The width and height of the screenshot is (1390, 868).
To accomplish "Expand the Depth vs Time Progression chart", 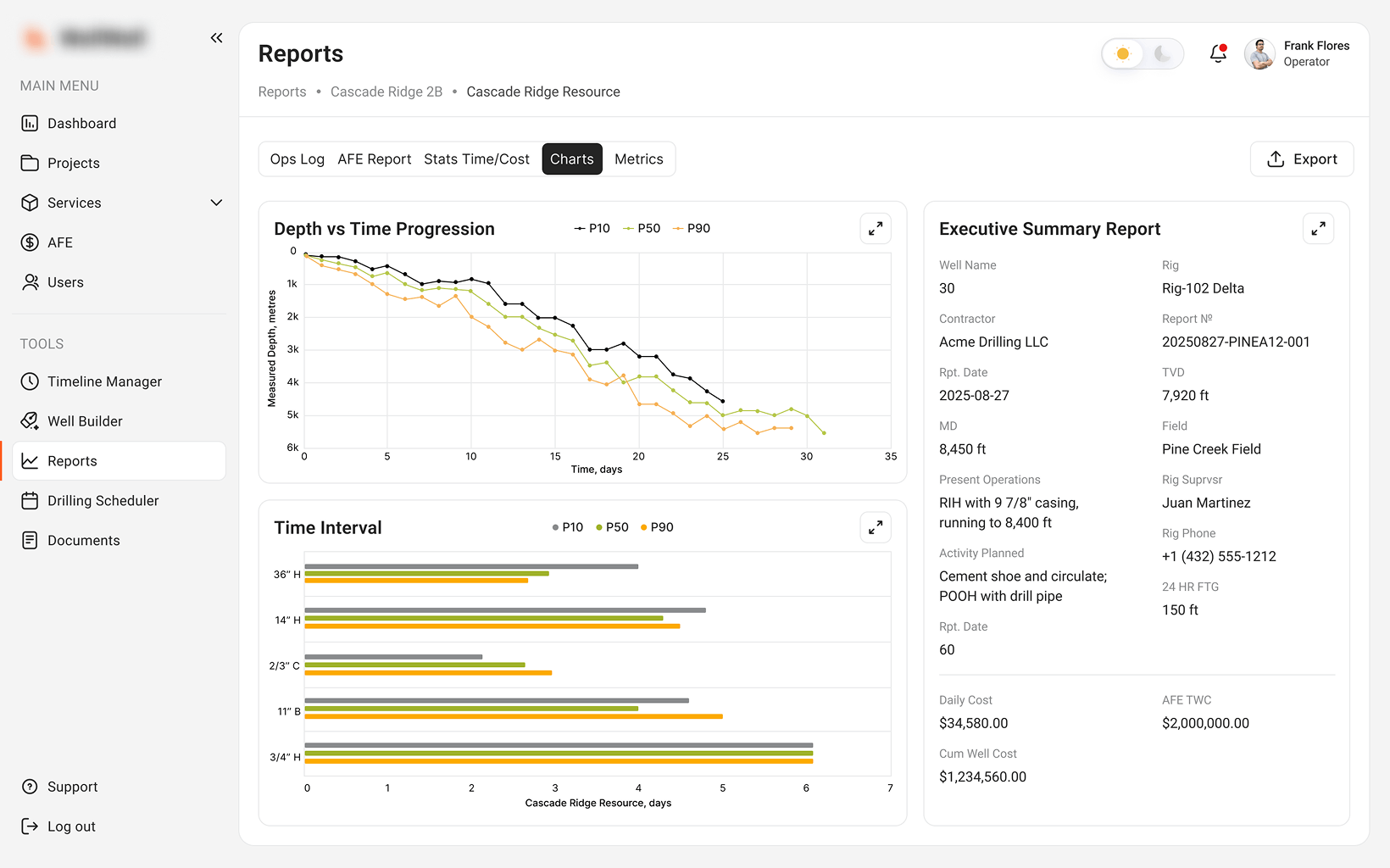I will click(876, 228).
